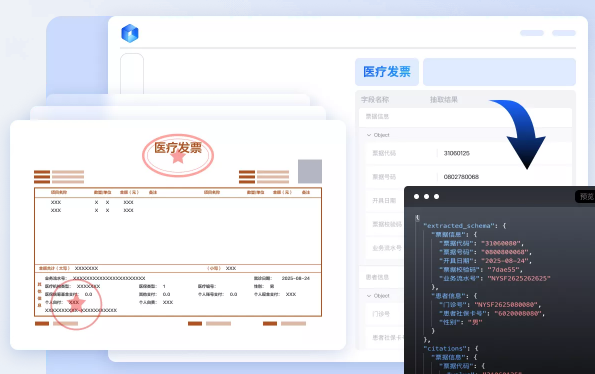Click the extracted value 31060125
This screenshot has height=374, width=595.
click(x=456, y=153)
